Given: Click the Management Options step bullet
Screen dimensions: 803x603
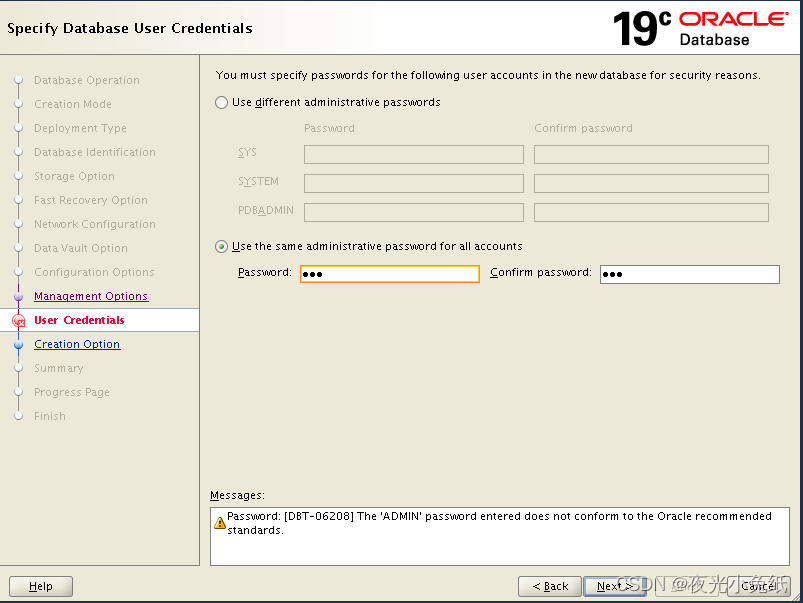Looking at the screenshot, I should coord(18,297).
